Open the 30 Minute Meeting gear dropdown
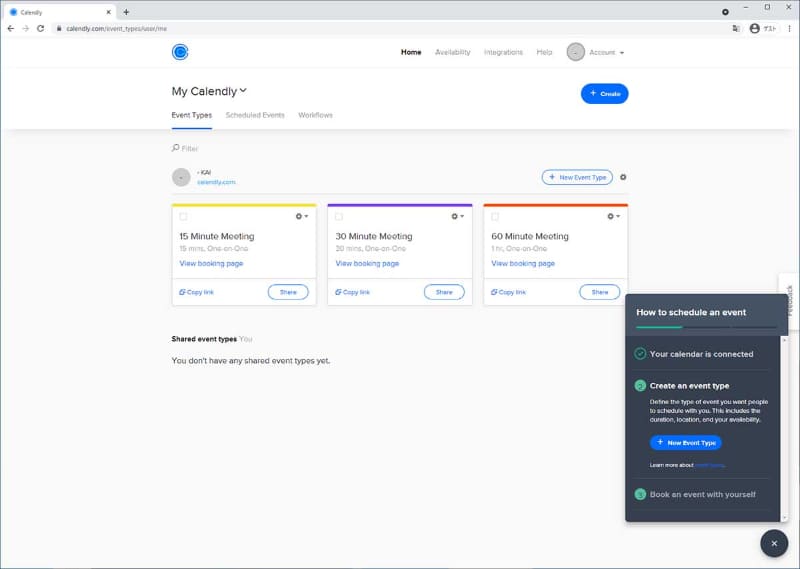This screenshot has height=569, width=800. click(x=458, y=216)
